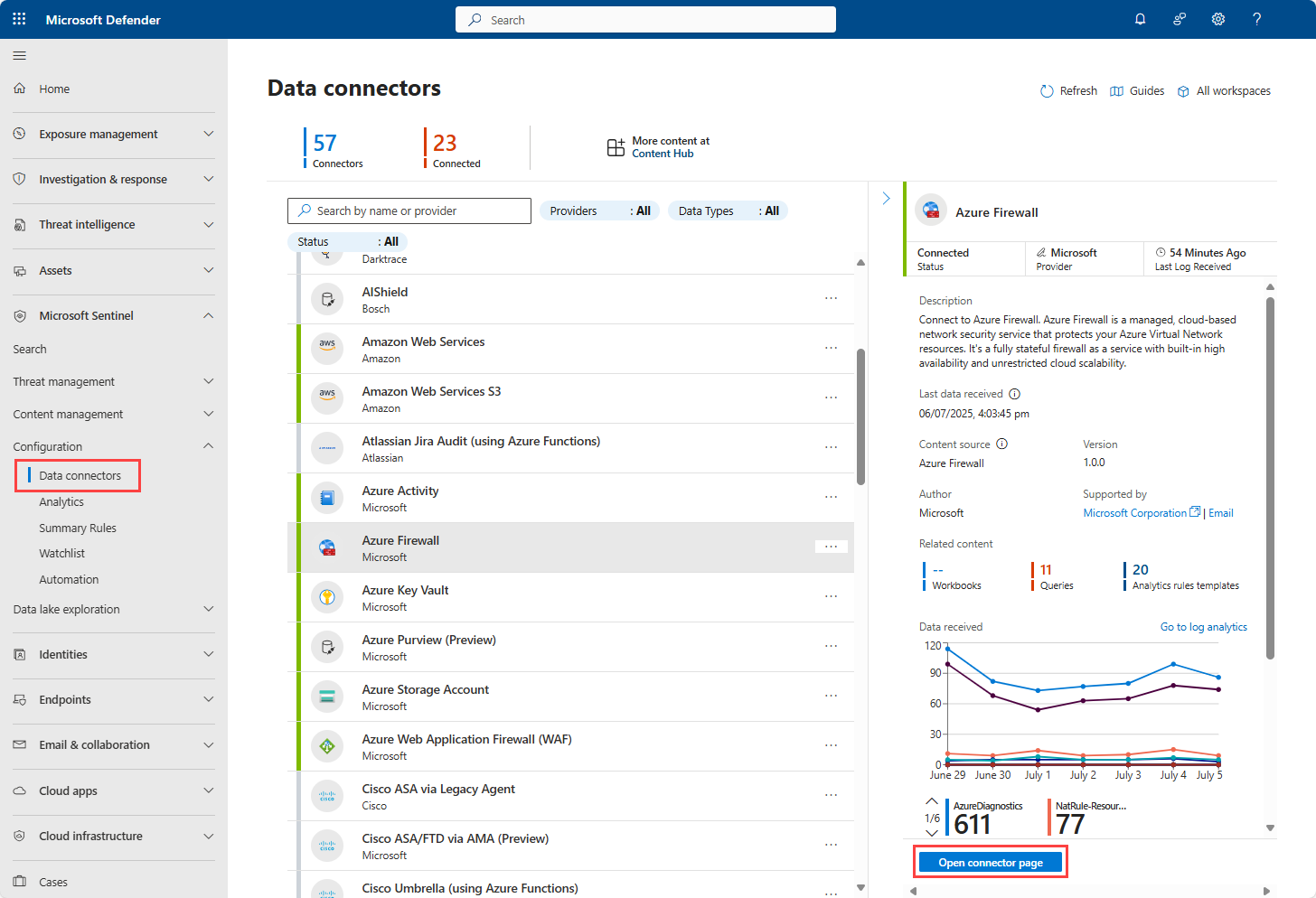Open the feedback icon in the top bar
Image resolution: width=1316 pixels, height=898 pixels.
tap(1179, 18)
